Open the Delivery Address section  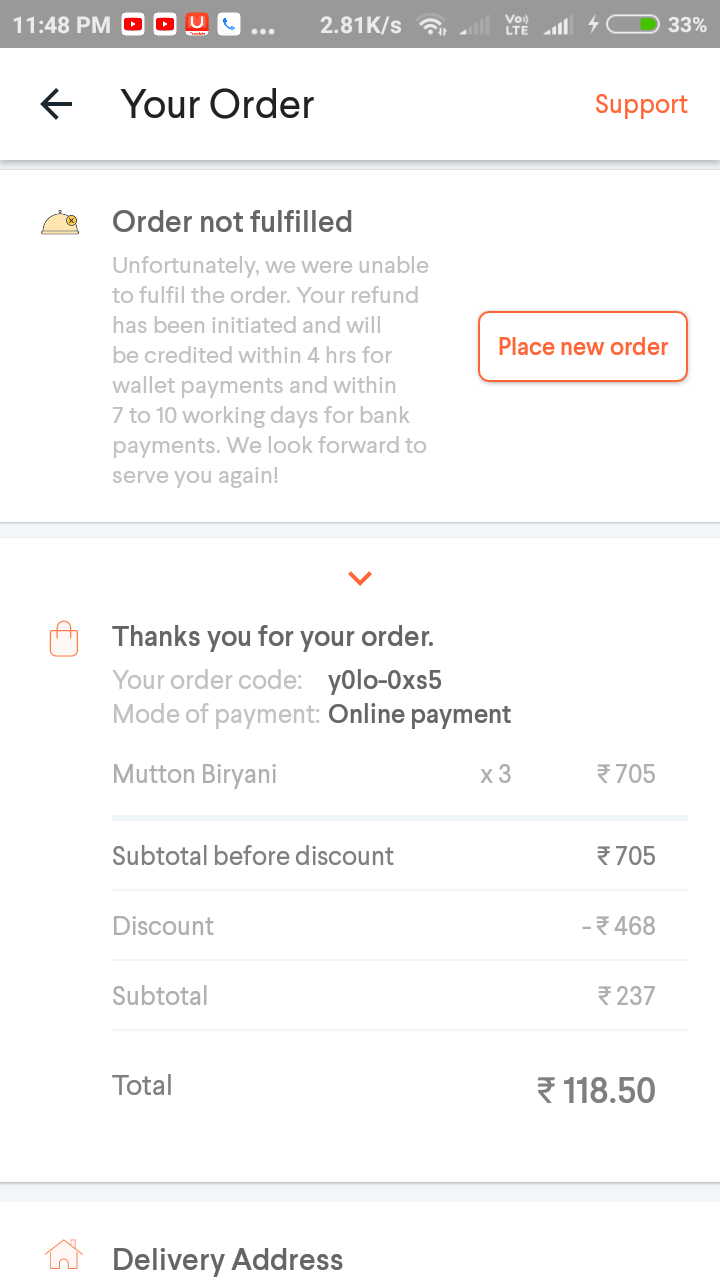click(228, 1259)
